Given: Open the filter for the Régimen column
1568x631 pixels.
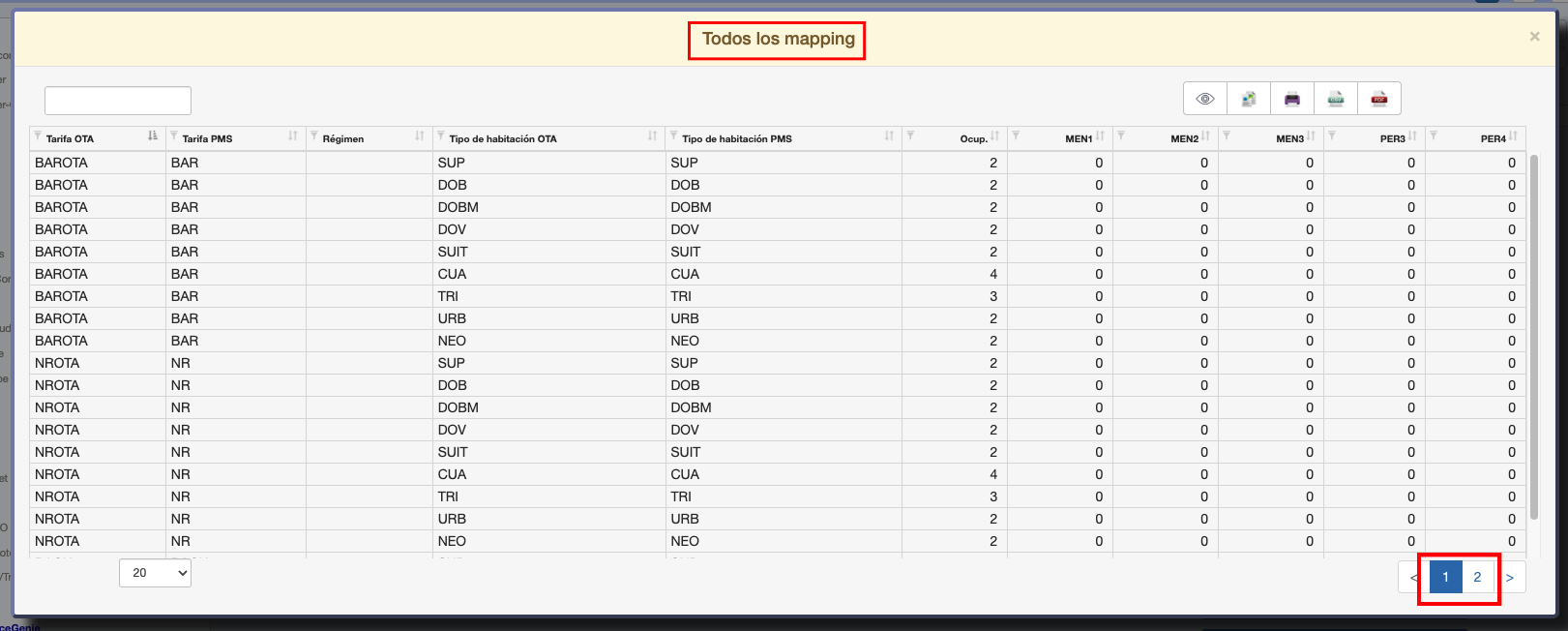Looking at the screenshot, I should (x=314, y=136).
